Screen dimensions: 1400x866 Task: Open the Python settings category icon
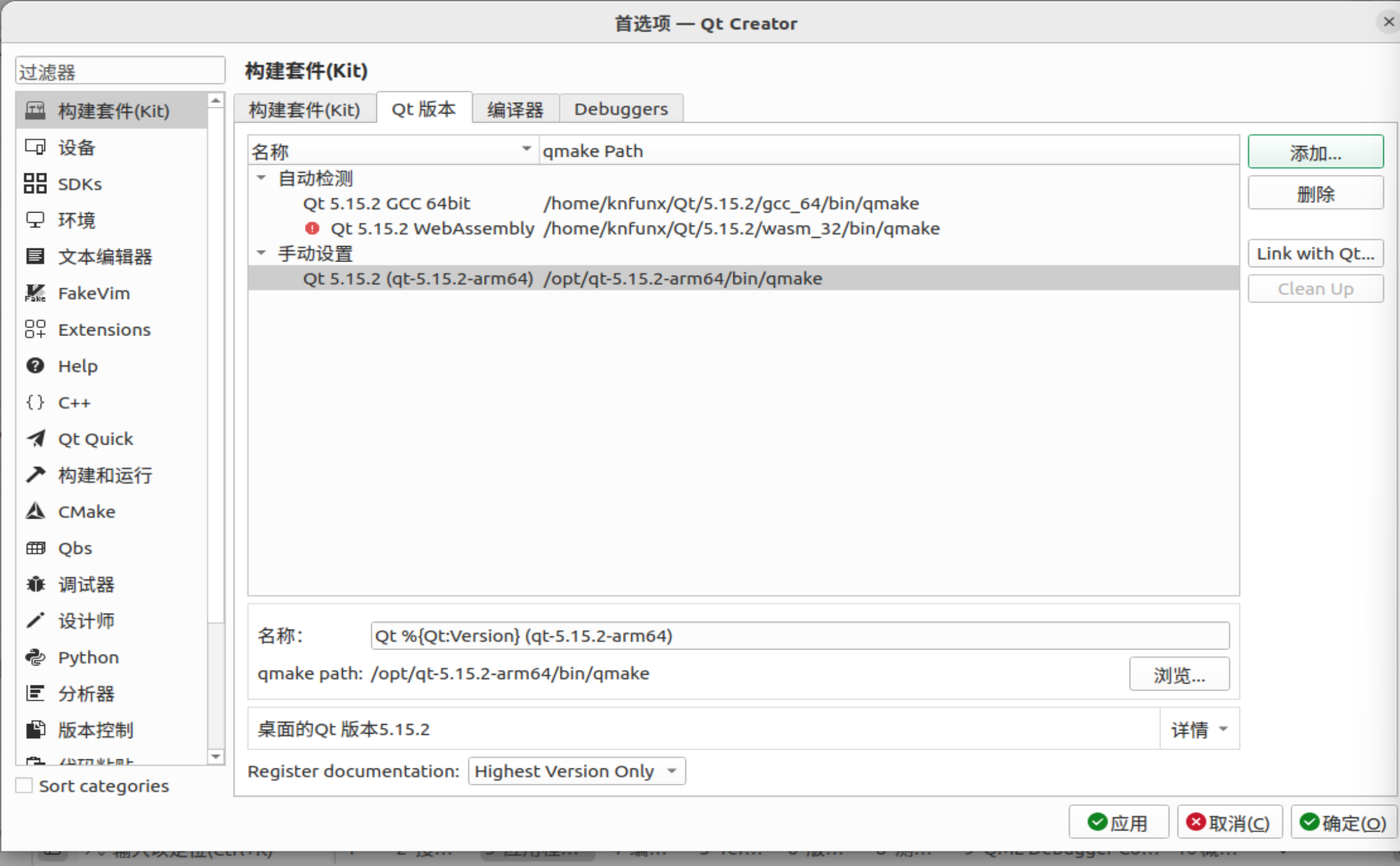[35, 657]
